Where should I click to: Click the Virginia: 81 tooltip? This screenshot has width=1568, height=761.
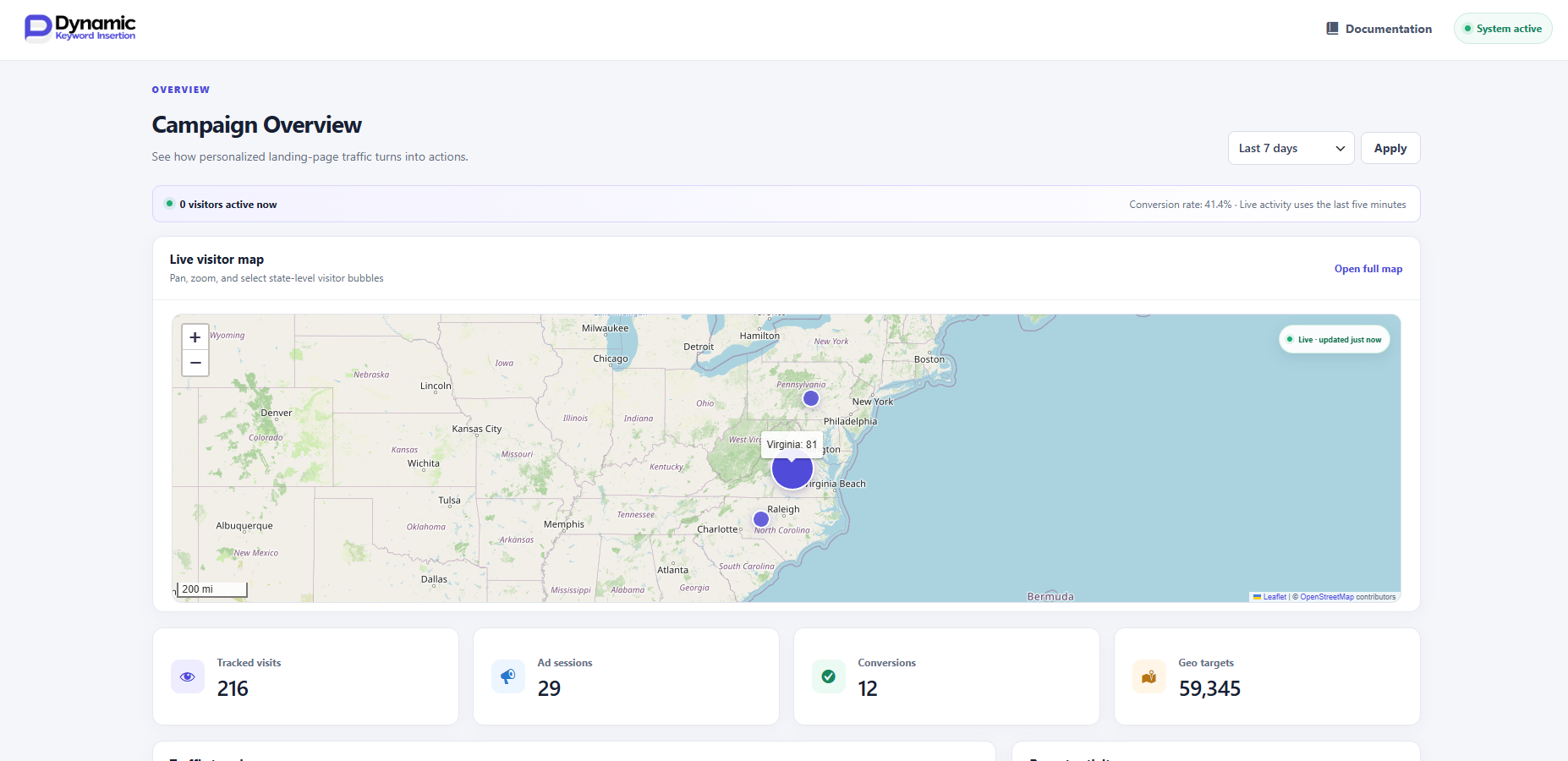(x=792, y=445)
